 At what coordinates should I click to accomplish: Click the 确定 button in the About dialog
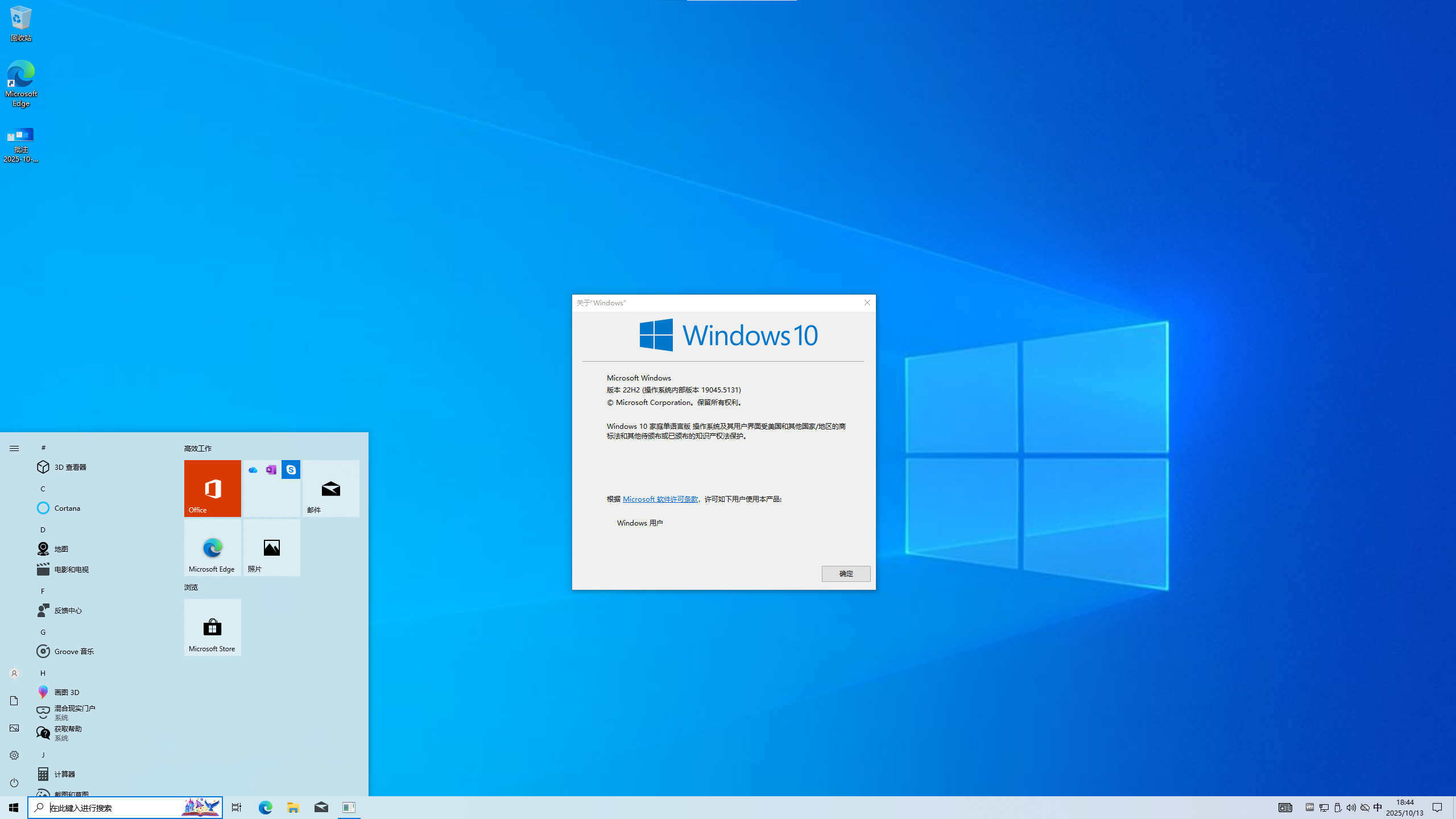point(846,574)
